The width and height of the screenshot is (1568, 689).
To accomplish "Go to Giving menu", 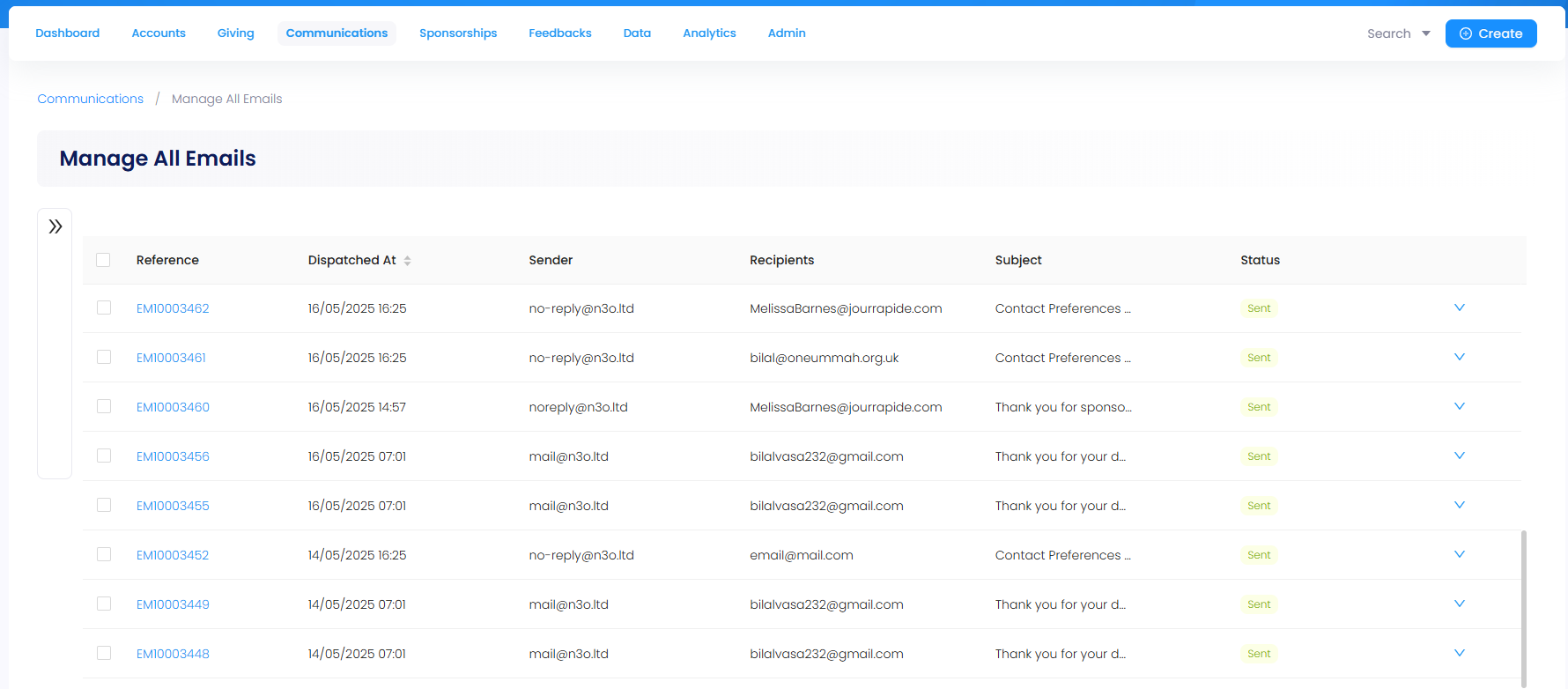I will tap(236, 33).
